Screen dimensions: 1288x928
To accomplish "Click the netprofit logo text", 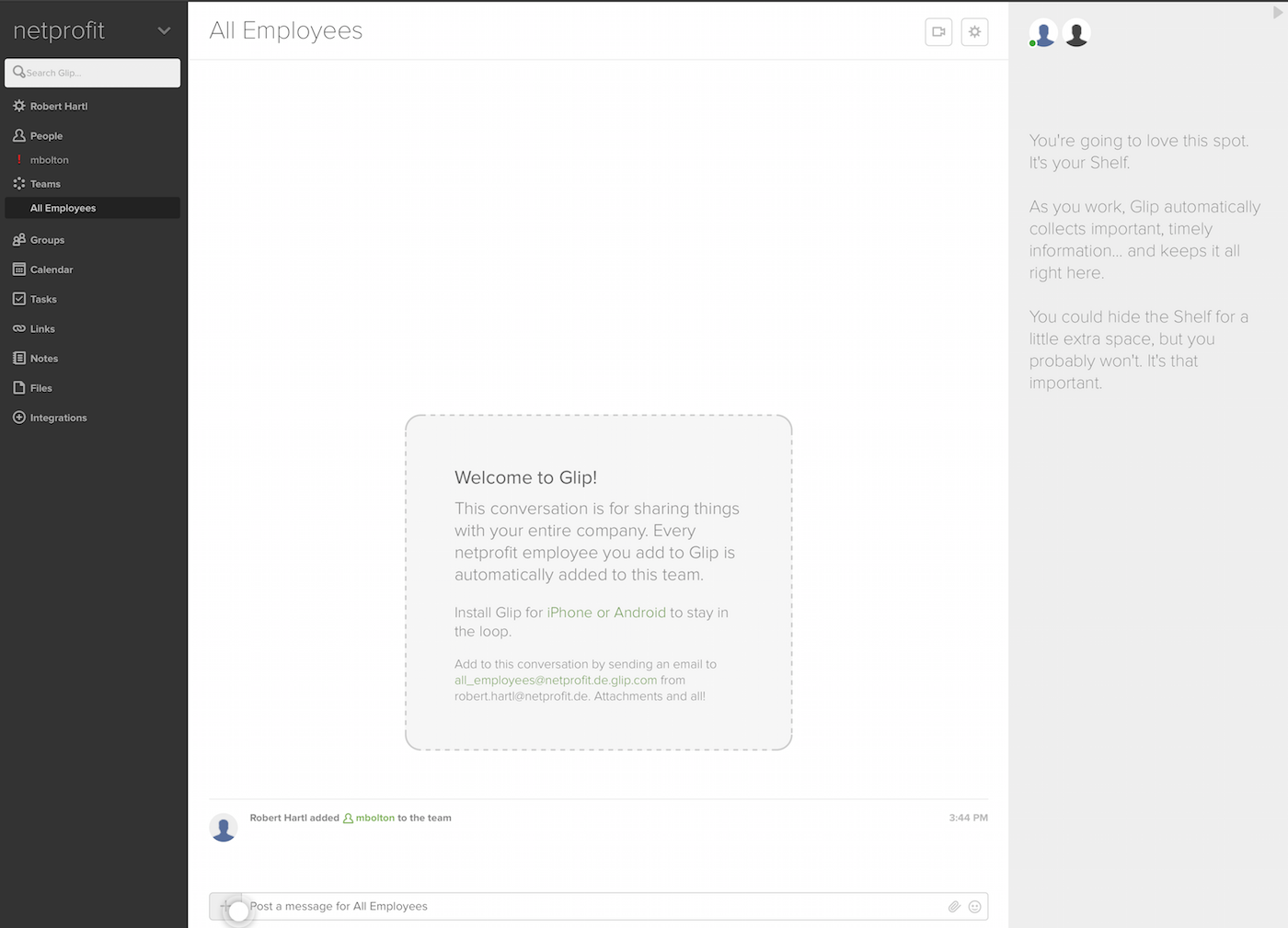I will [x=59, y=30].
